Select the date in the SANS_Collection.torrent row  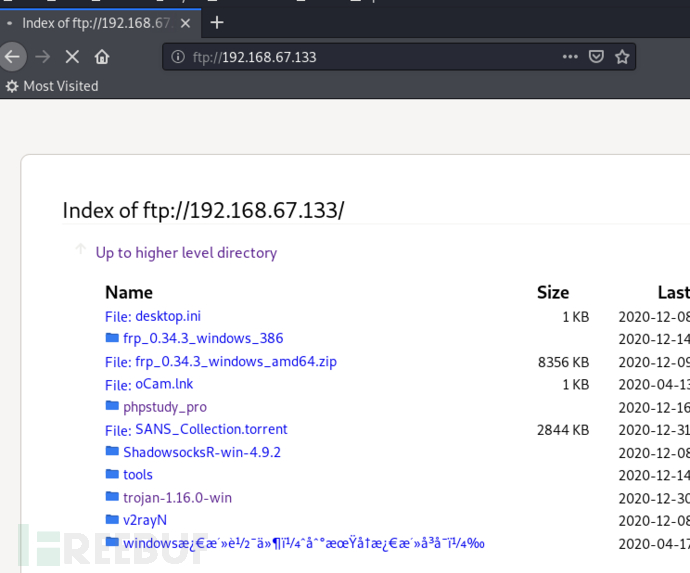point(654,430)
